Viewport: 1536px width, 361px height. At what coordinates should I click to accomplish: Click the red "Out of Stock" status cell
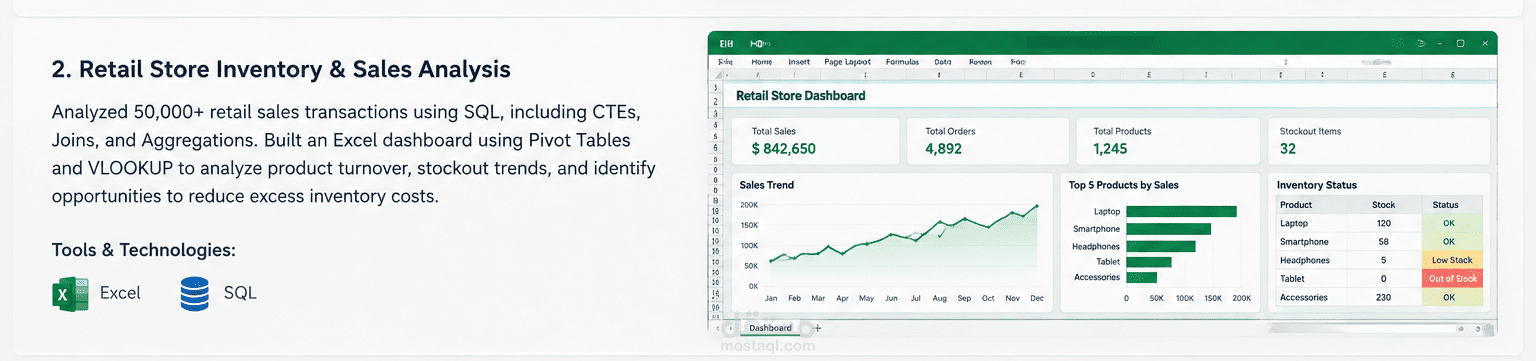1452,279
